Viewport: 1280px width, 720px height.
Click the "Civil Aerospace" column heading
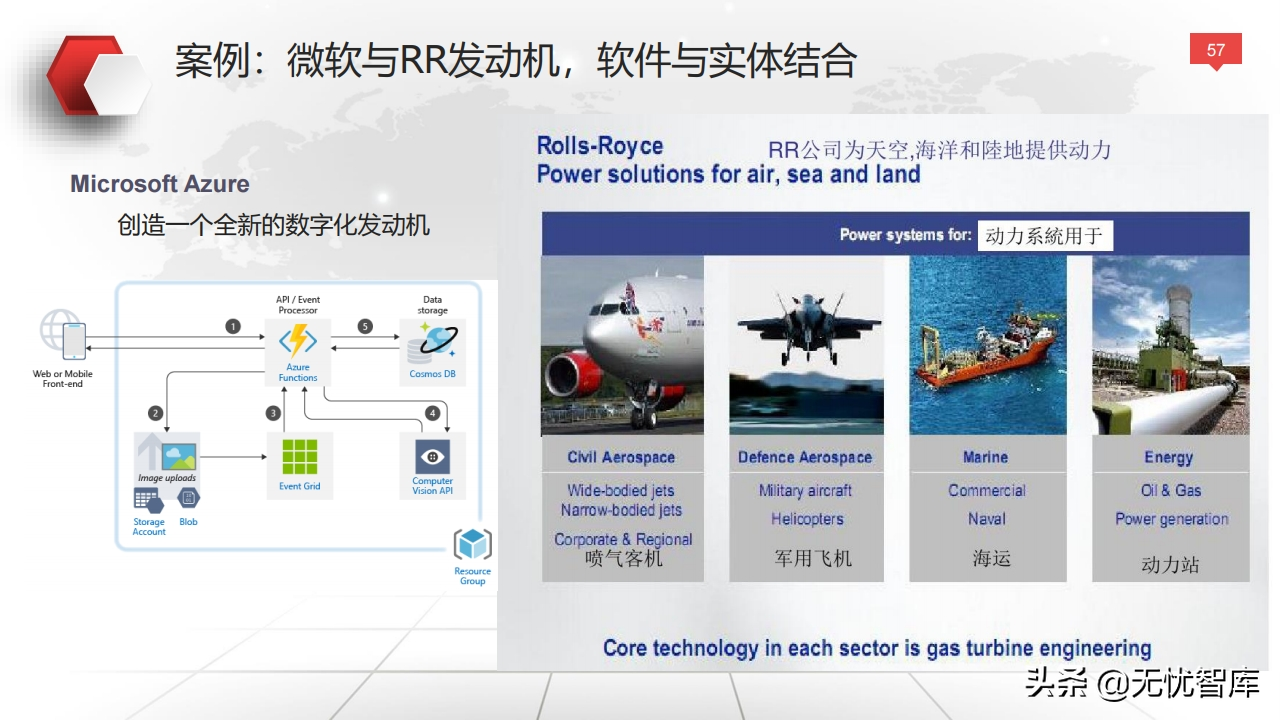tap(621, 457)
